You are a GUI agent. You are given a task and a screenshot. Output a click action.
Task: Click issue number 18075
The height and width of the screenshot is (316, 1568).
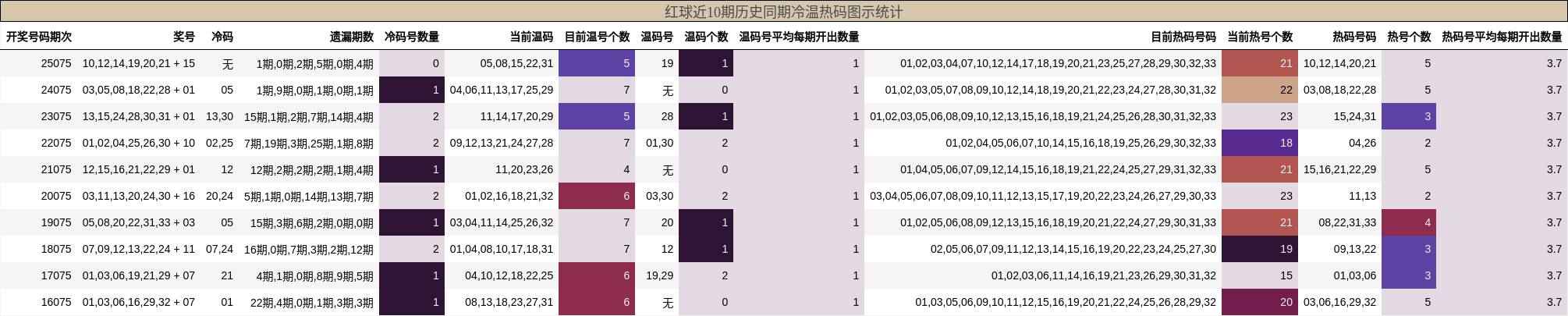coord(56,249)
